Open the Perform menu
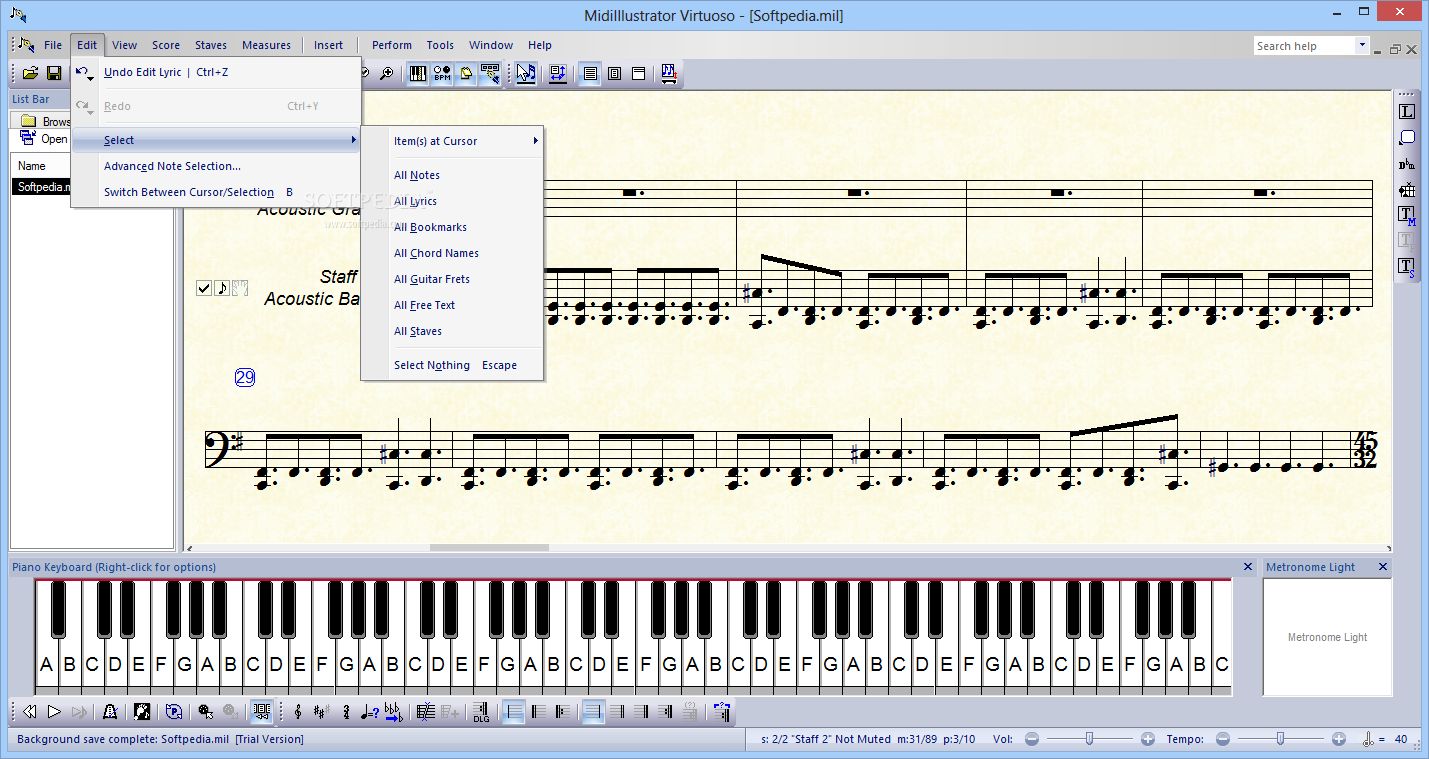 coord(392,45)
